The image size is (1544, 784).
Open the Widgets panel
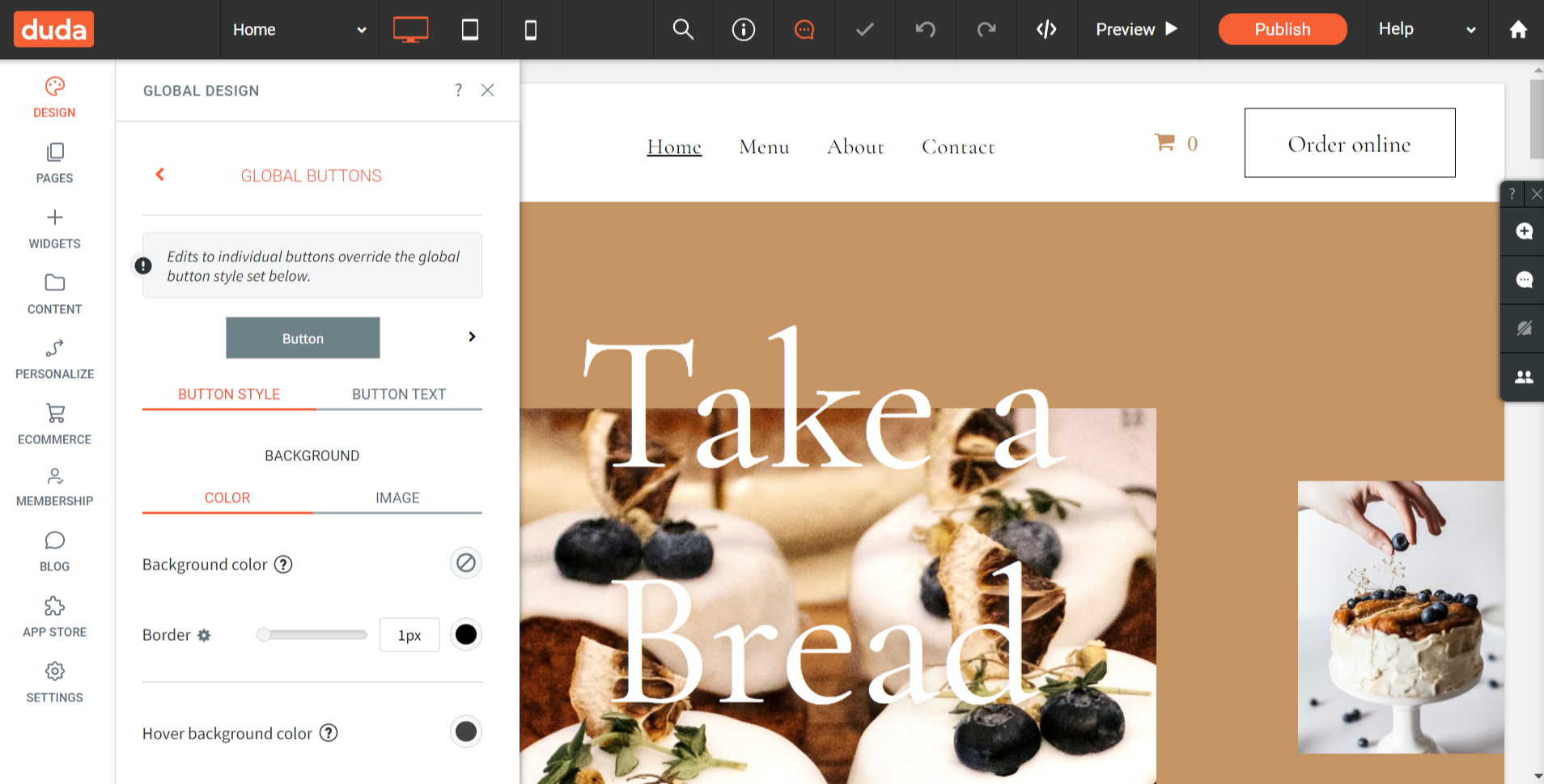[x=54, y=229]
